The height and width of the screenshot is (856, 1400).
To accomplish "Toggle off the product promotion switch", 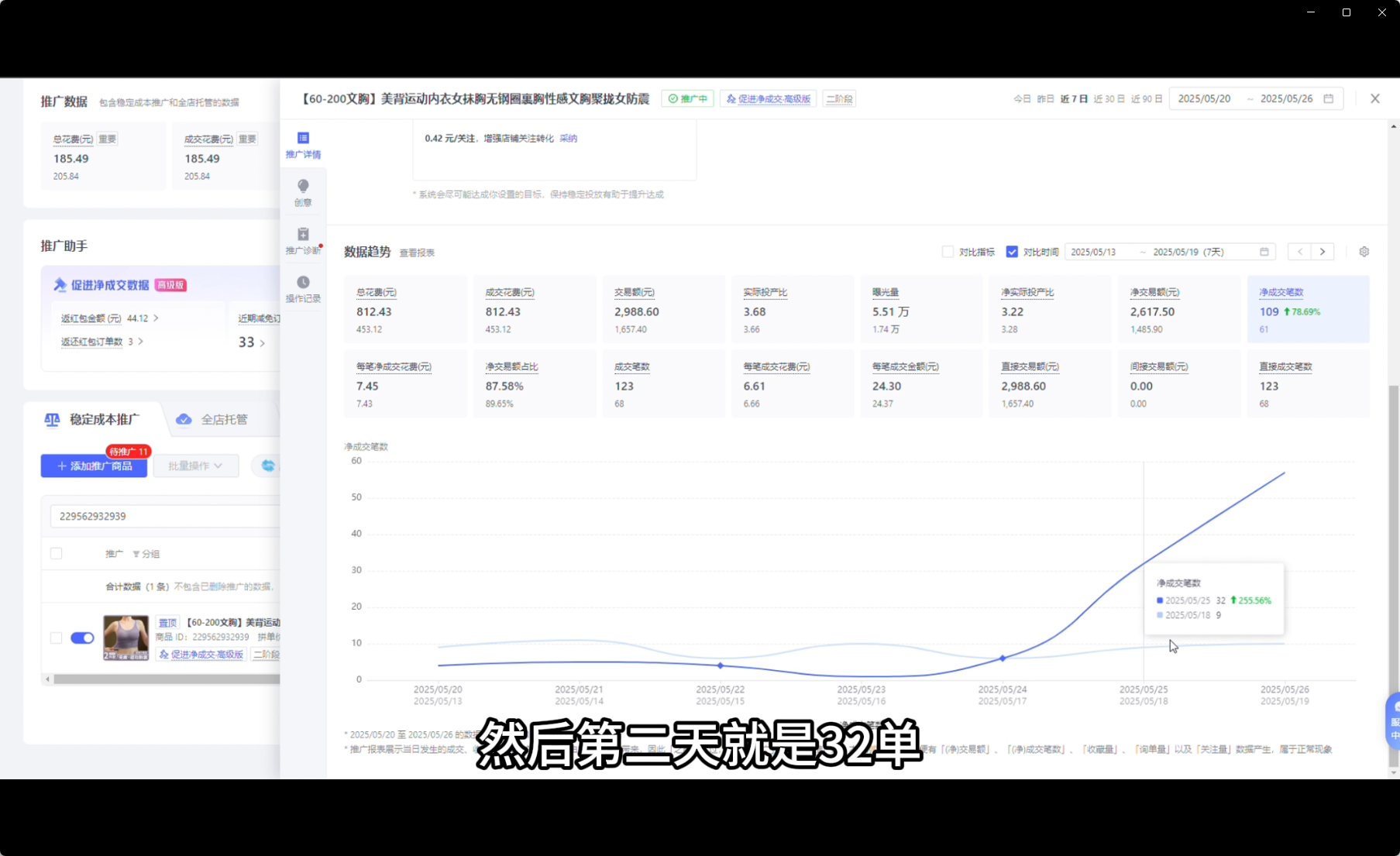I will click(82, 638).
